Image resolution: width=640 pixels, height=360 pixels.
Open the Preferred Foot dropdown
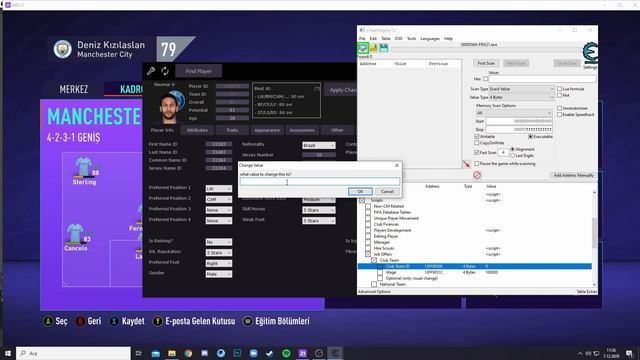218,263
